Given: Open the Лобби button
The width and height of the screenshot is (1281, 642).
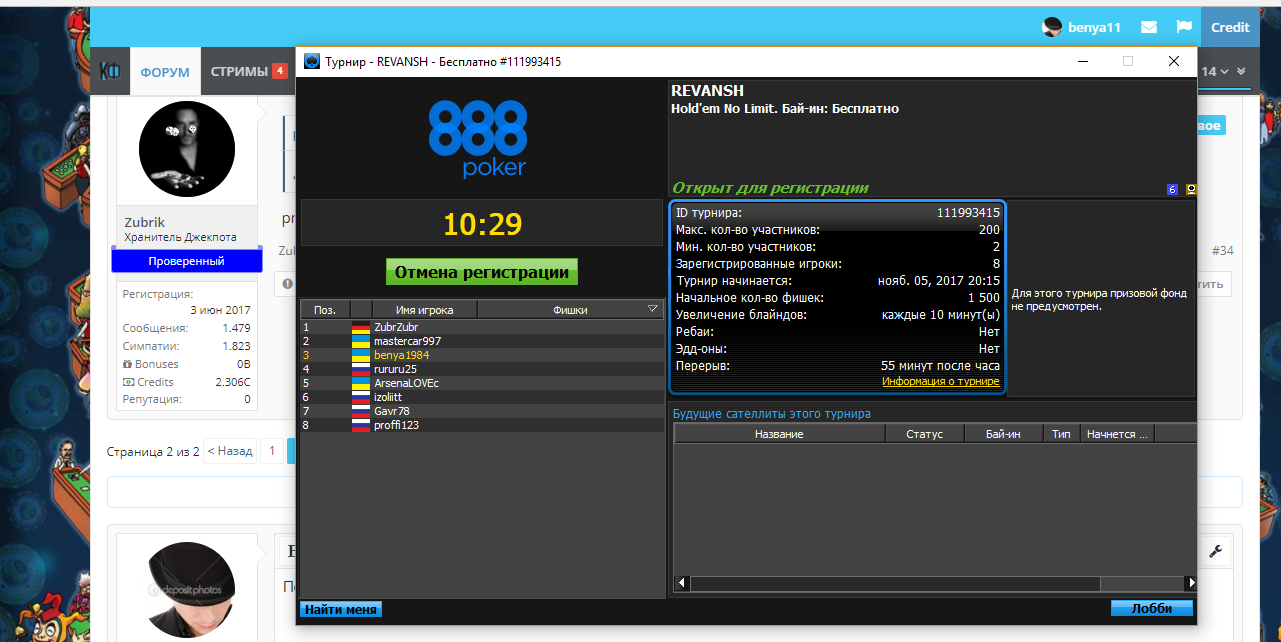Looking at the screenshot, I should (1152, 609).
